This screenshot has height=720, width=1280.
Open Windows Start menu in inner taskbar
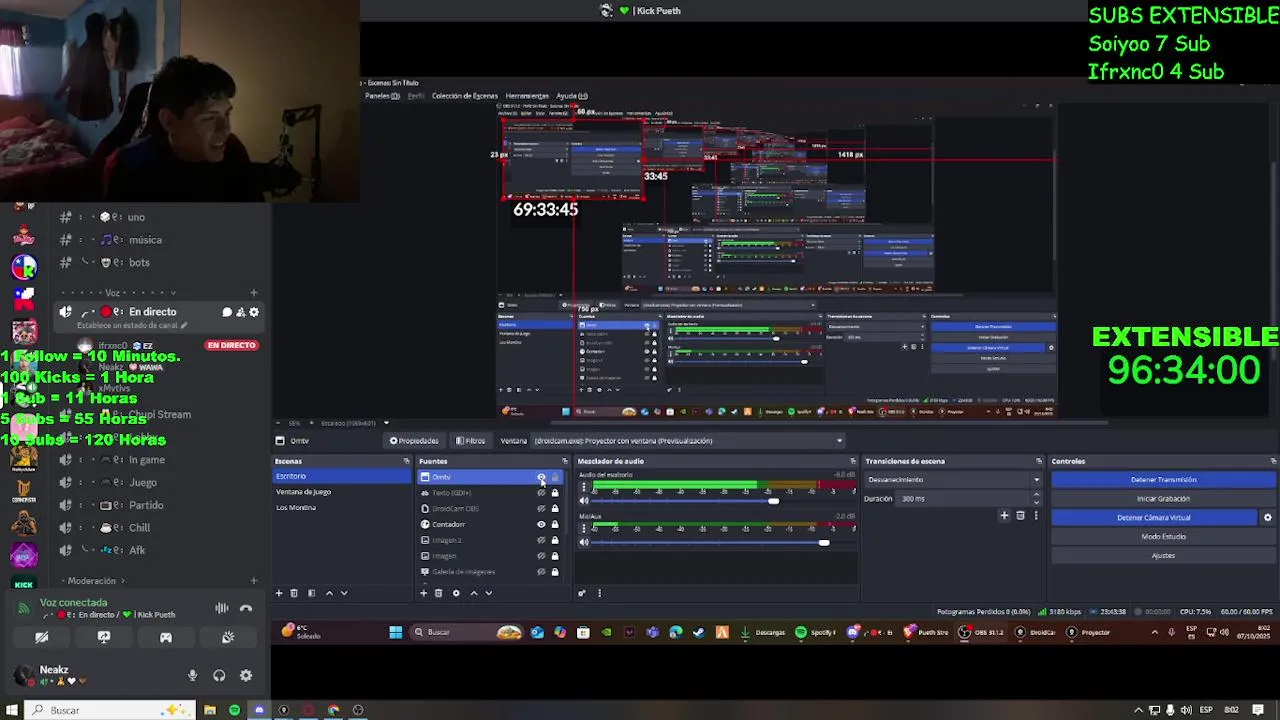(395, 632)
